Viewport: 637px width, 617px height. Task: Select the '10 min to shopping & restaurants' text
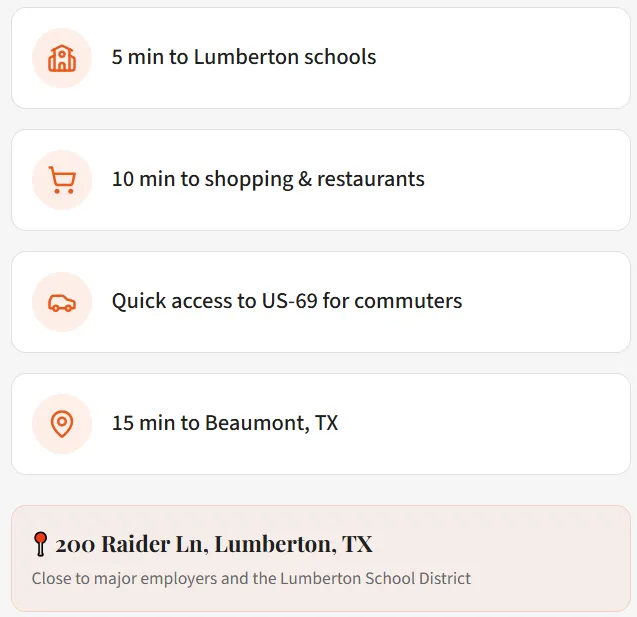click(268, 179)
